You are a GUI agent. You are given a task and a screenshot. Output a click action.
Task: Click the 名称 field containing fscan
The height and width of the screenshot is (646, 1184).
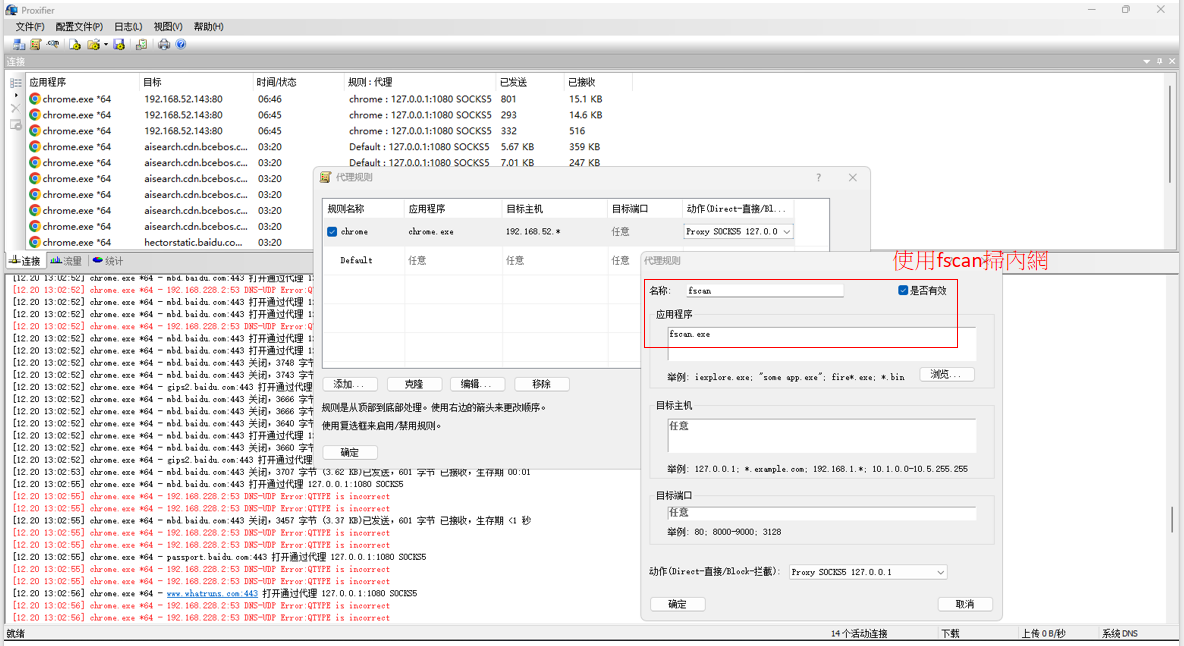click(x=764, y=291)
